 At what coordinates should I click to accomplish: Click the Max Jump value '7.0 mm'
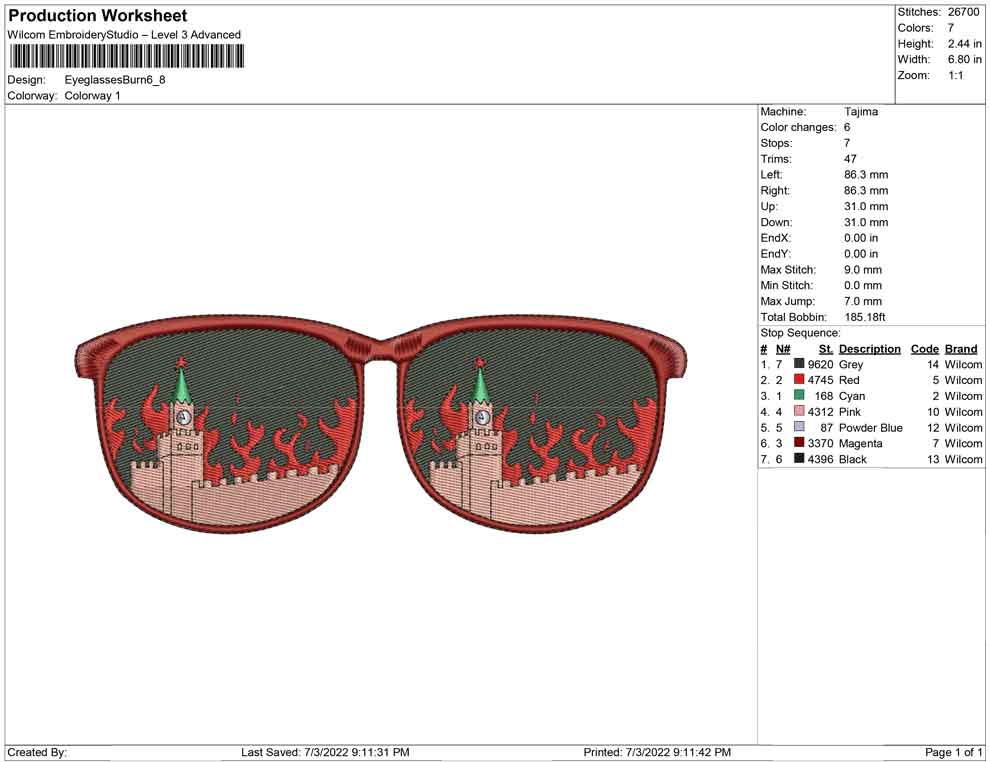862,301
